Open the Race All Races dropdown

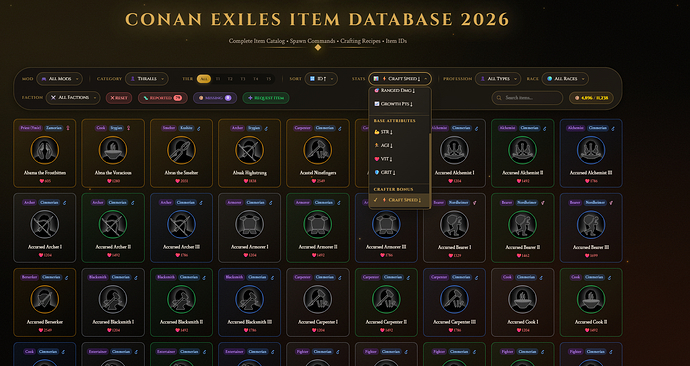tap(565, 79)
